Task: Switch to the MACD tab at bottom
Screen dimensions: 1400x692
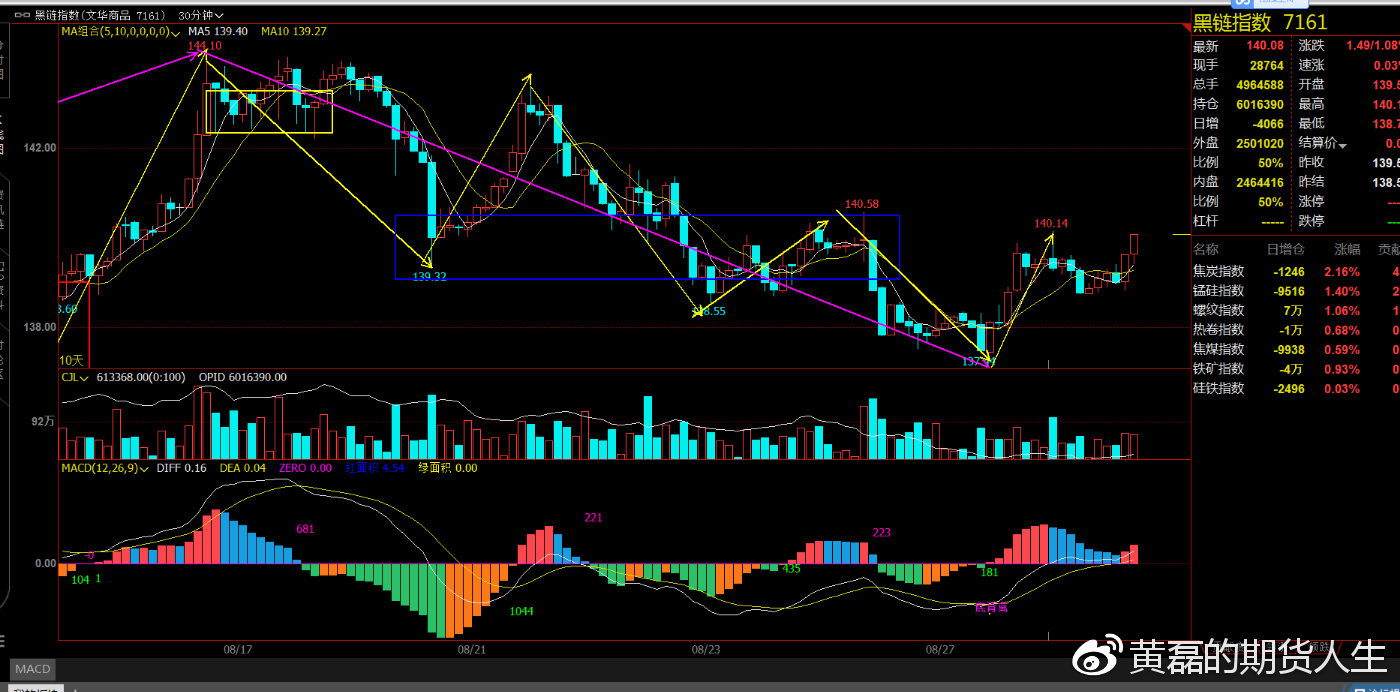Action: (32, 668)
